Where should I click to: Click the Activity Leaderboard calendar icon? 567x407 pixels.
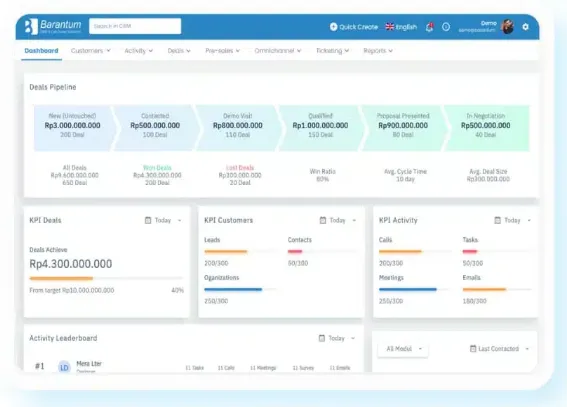coord(322,338)
